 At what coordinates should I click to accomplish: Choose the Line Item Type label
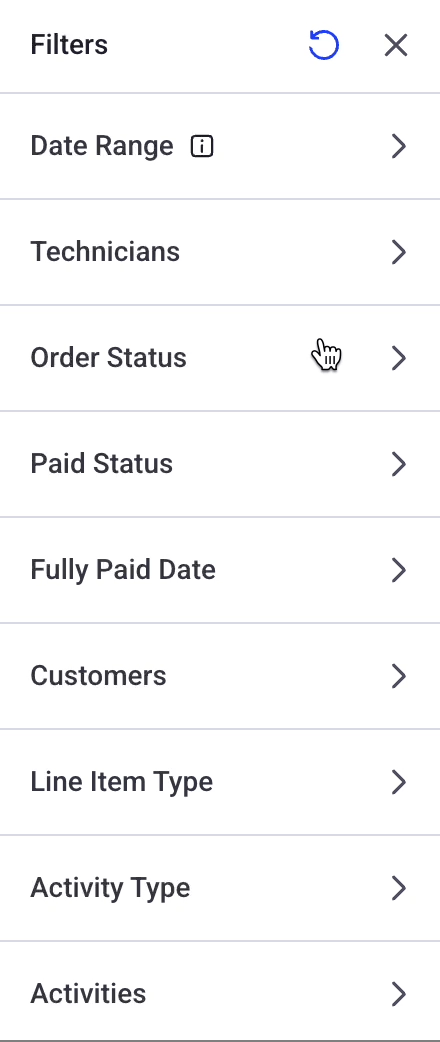coord(122,782)
